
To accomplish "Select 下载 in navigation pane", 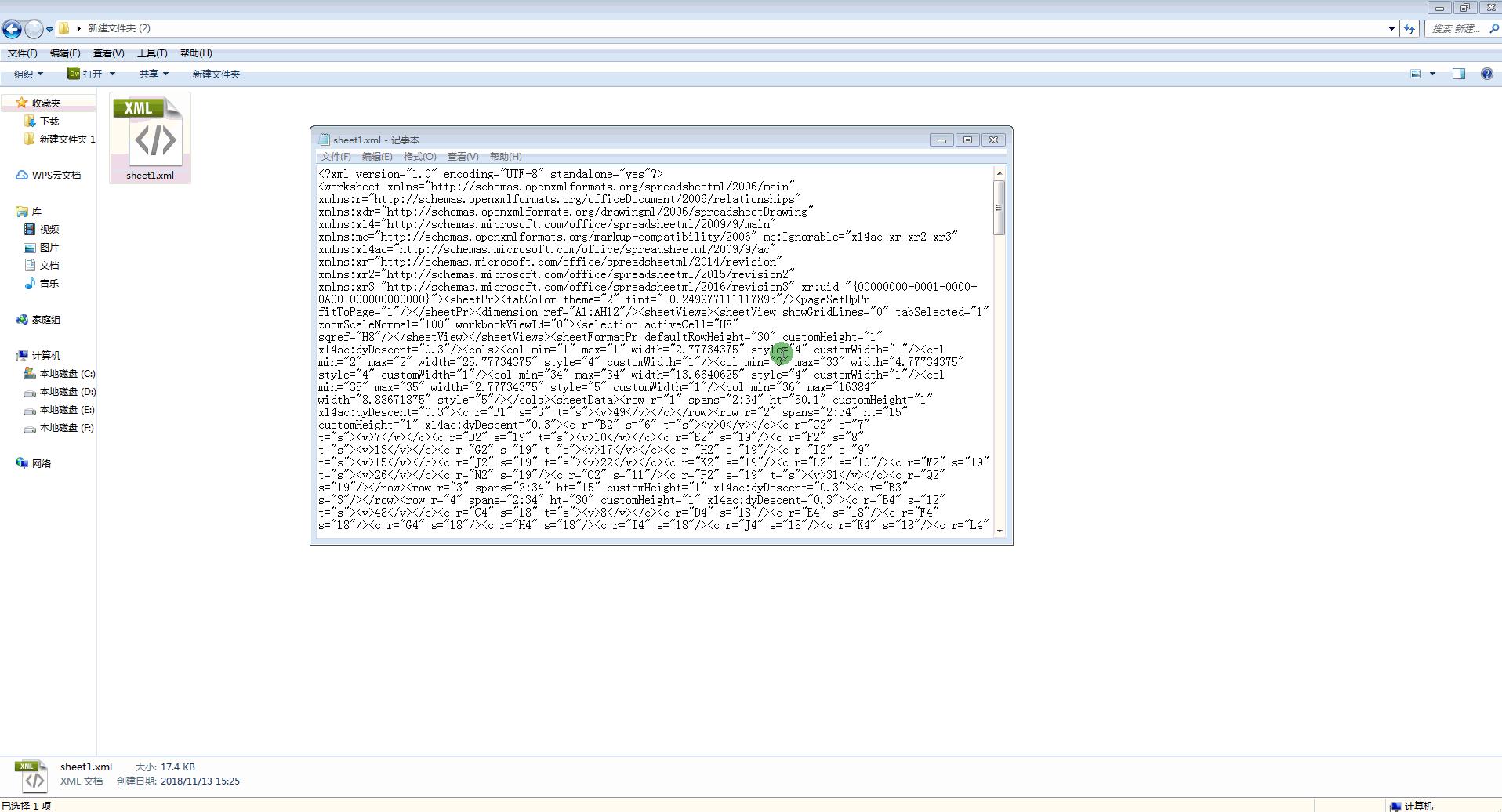I will [49, 121].
